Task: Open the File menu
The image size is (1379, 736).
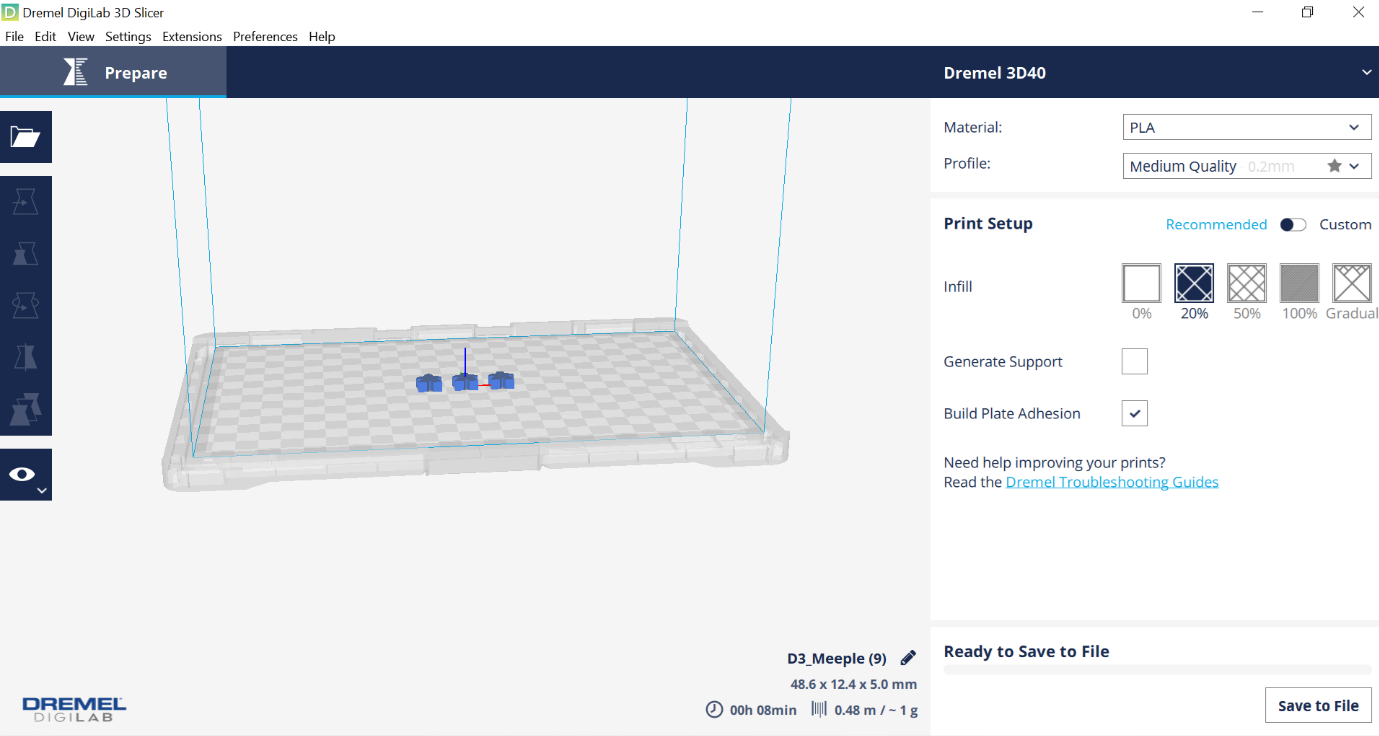Action: click(x=14, y=37)
